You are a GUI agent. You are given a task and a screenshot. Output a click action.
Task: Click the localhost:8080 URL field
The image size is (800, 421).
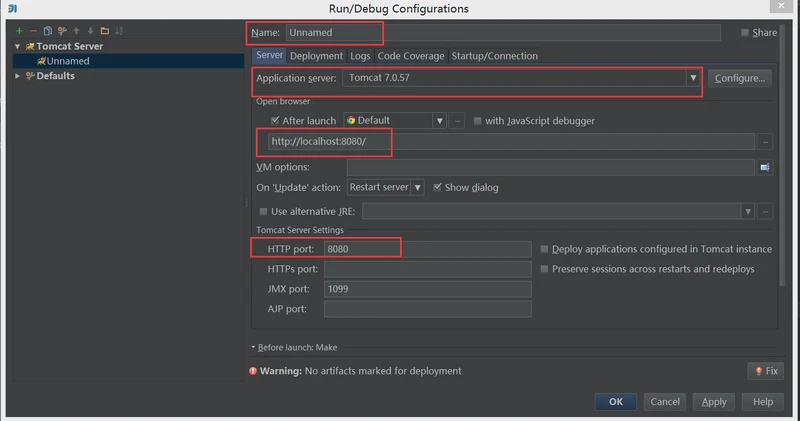(511, 142)
